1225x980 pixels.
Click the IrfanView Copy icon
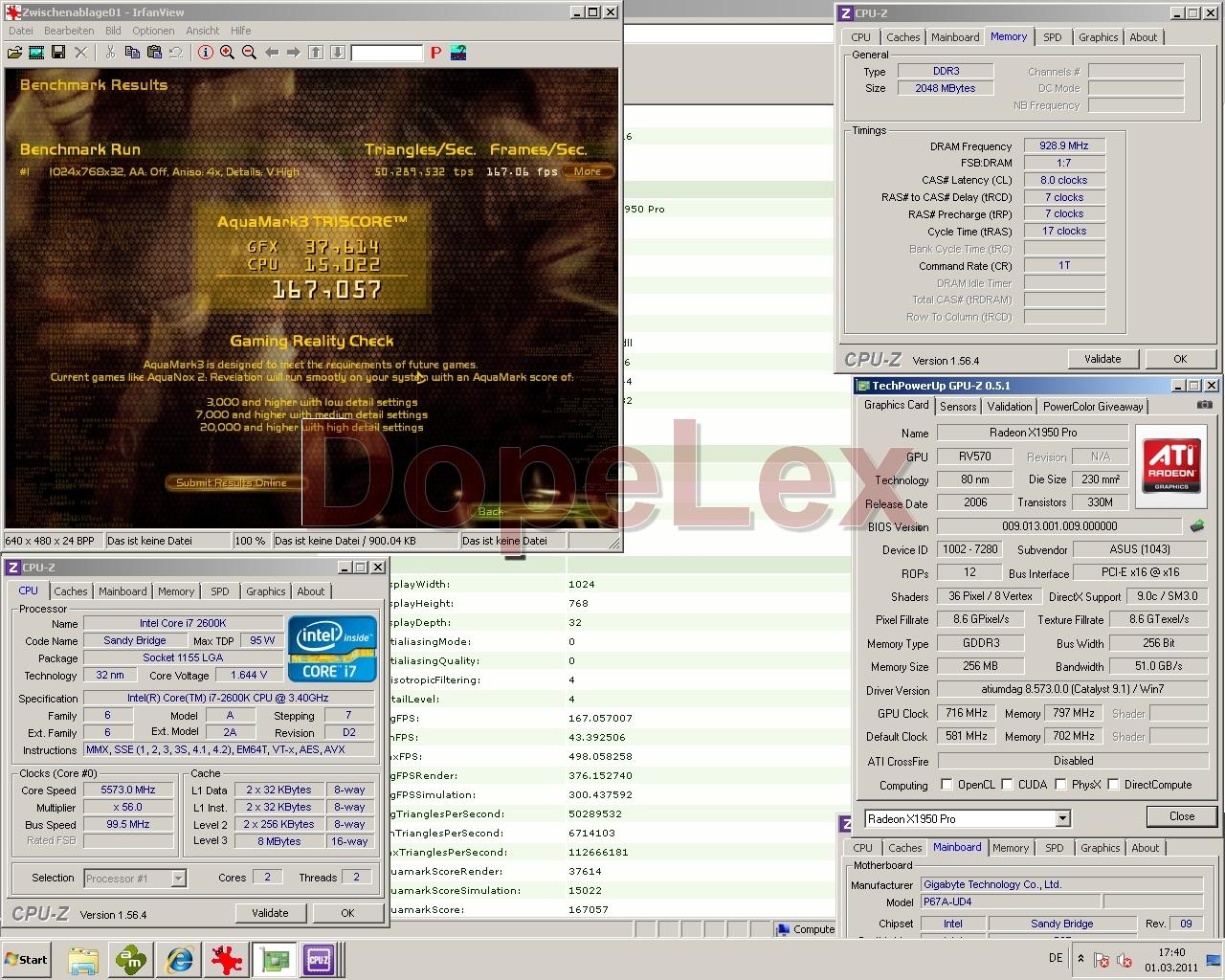tap(132, 53)
